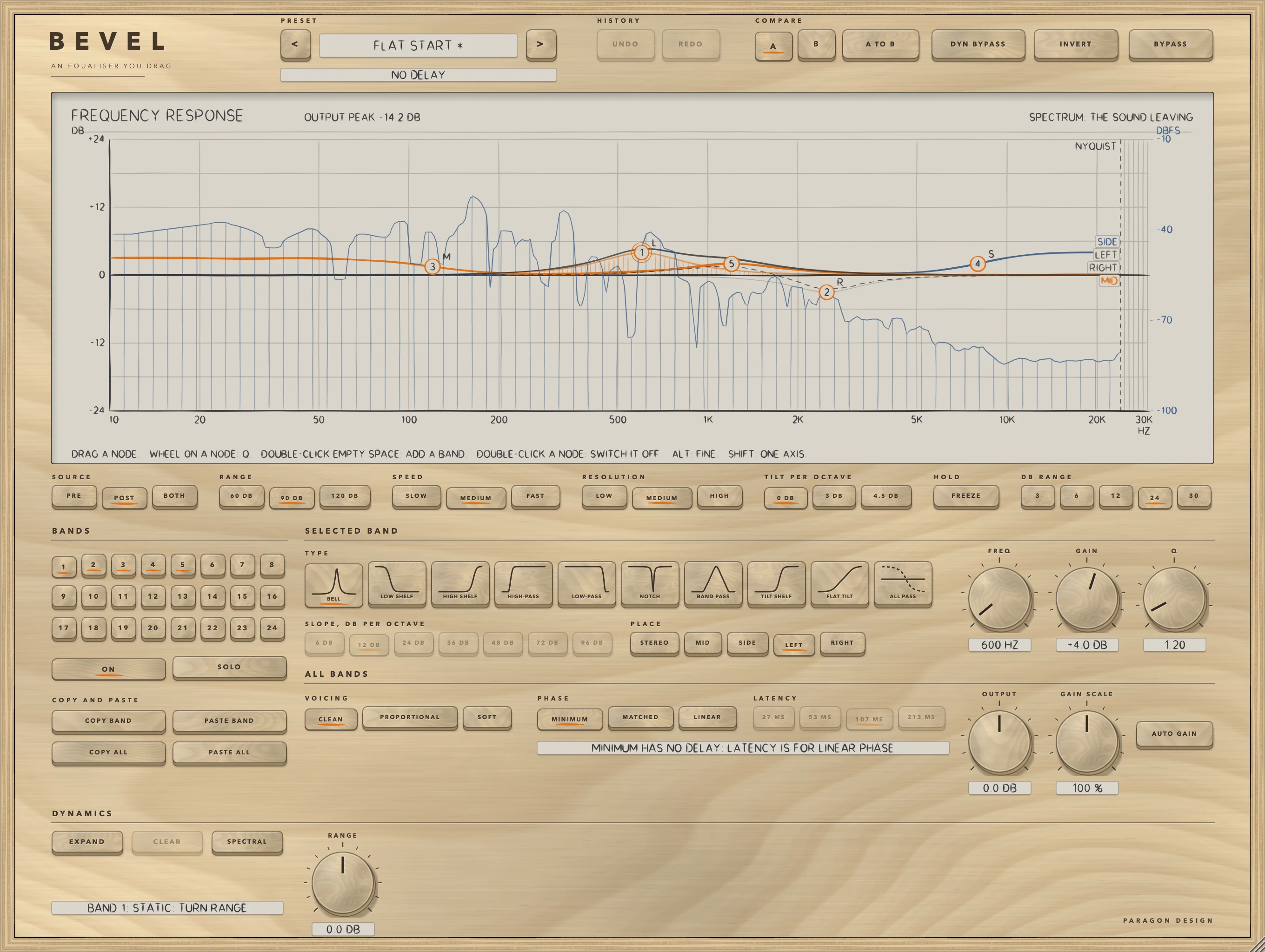The image size is (1265, 952).
Task: Click the GAIN SCALE knob
Action: (x=1086, y=742)
